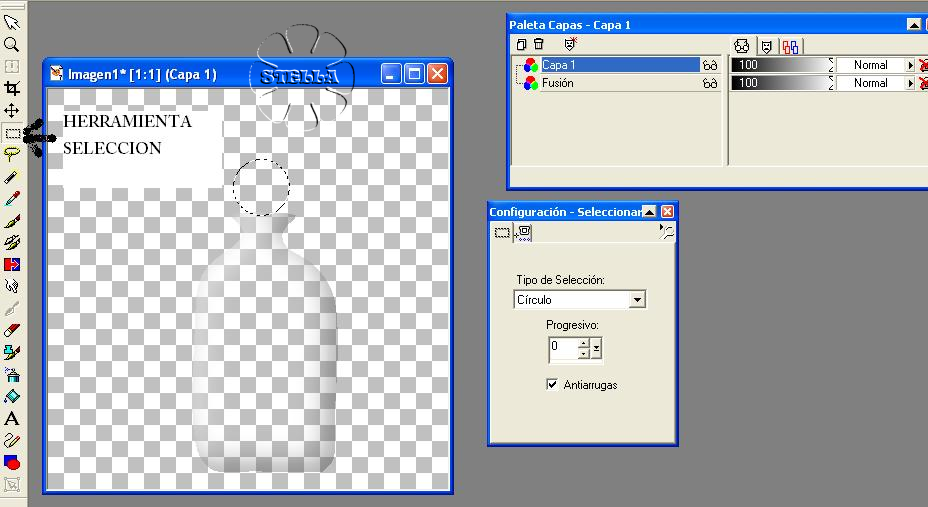Switch to the Blend Ranges tab
The height and width of the screenshot is (507, 928).
pos(790,46)
